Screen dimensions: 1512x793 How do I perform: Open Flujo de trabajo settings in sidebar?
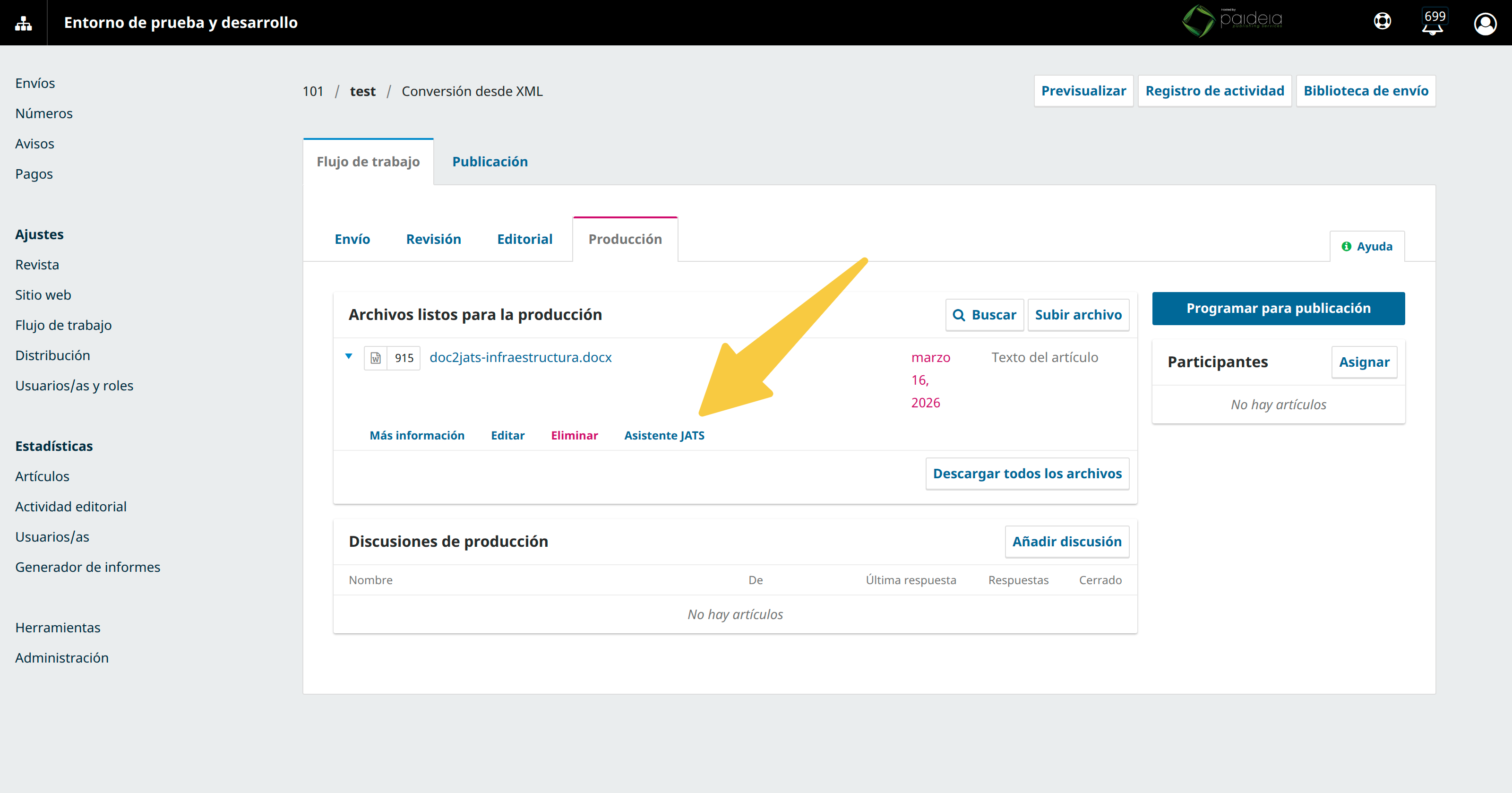tap(63, 325)
